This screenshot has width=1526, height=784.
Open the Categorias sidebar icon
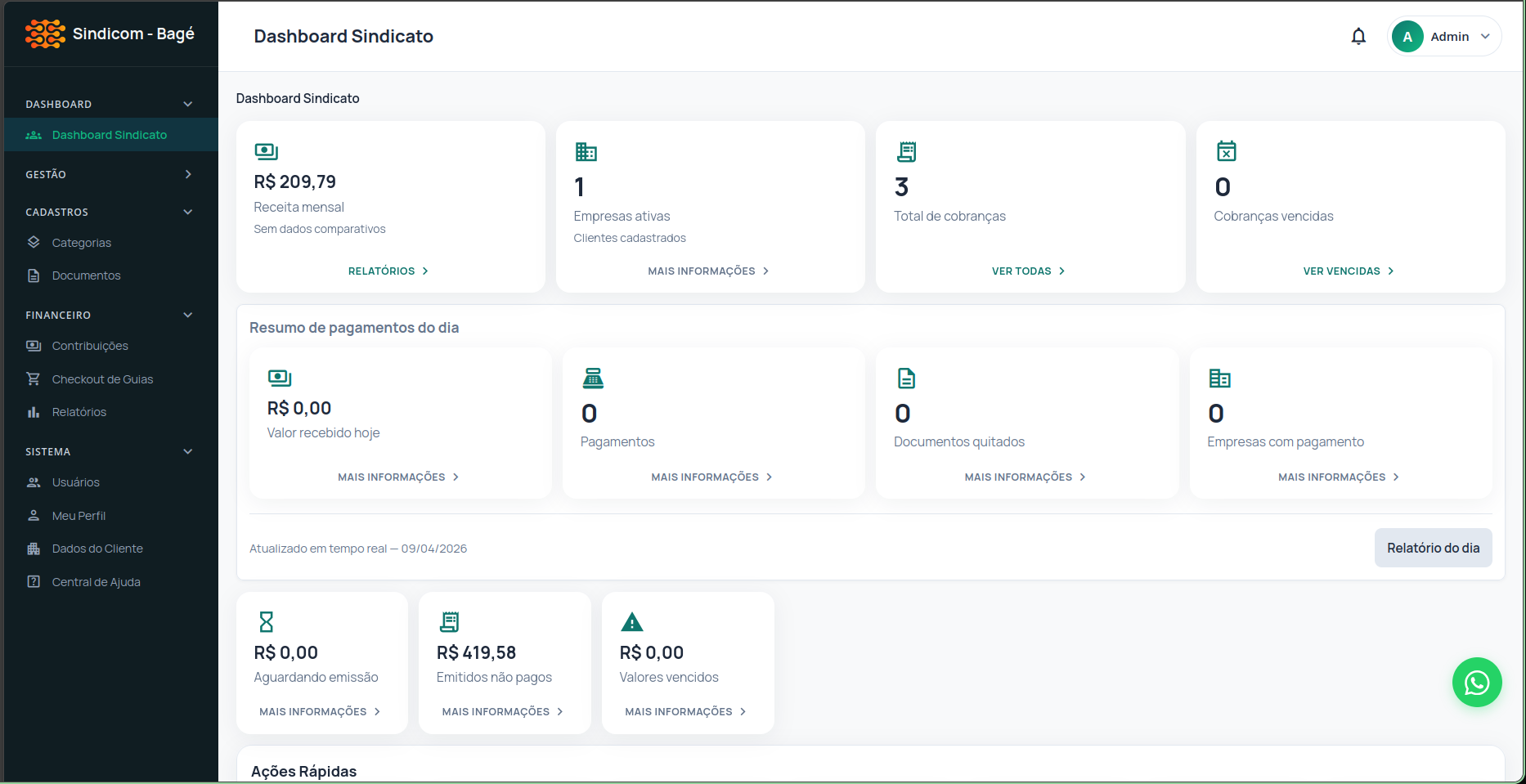[x=34, y=243]
